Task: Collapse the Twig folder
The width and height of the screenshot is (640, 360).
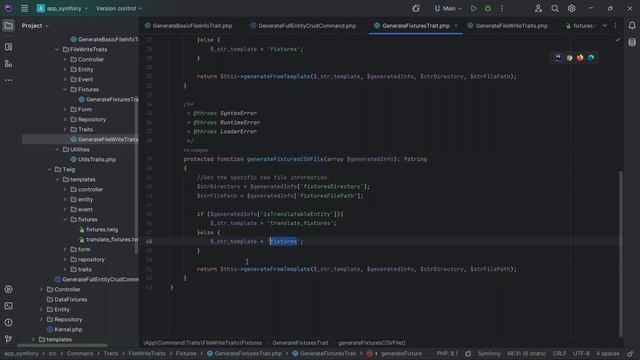Action: pyautogui.click(x=49, y=169)
